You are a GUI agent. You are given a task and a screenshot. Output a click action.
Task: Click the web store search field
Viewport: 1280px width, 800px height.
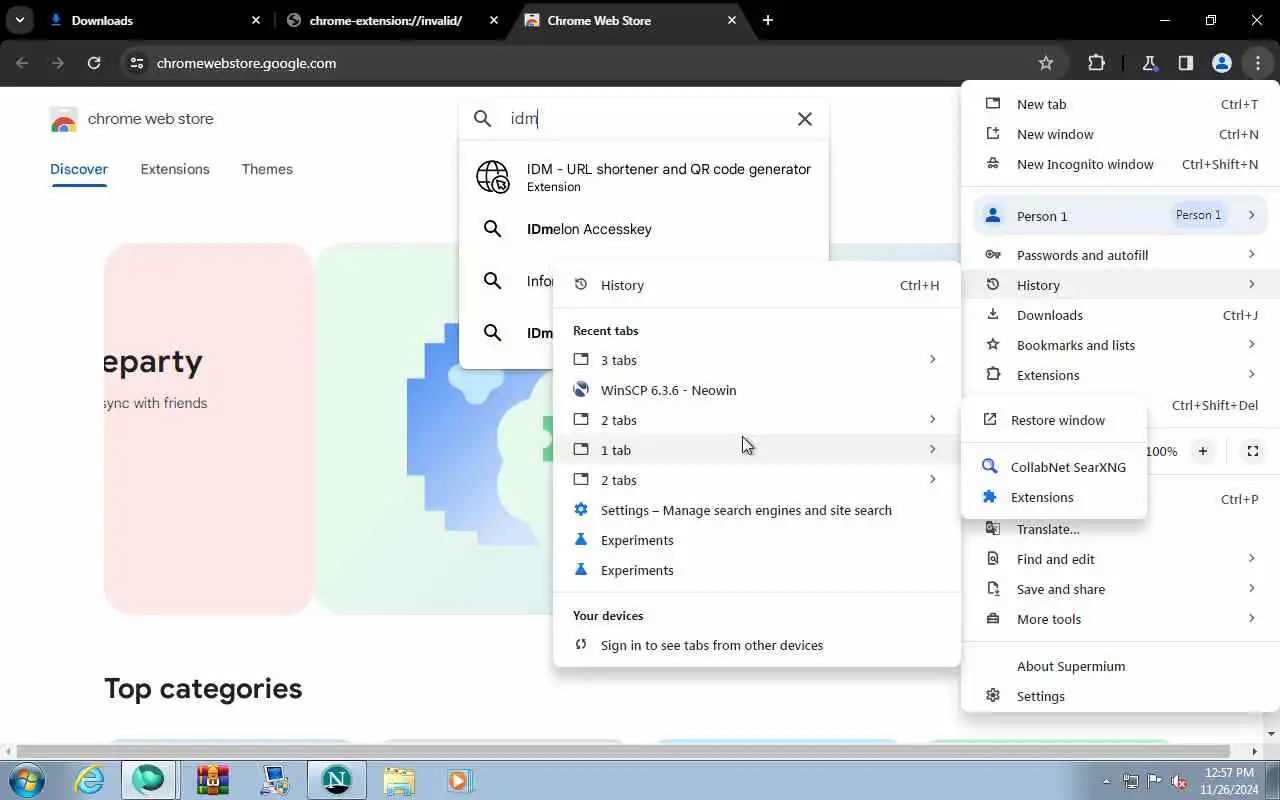(x=645, y=119)
